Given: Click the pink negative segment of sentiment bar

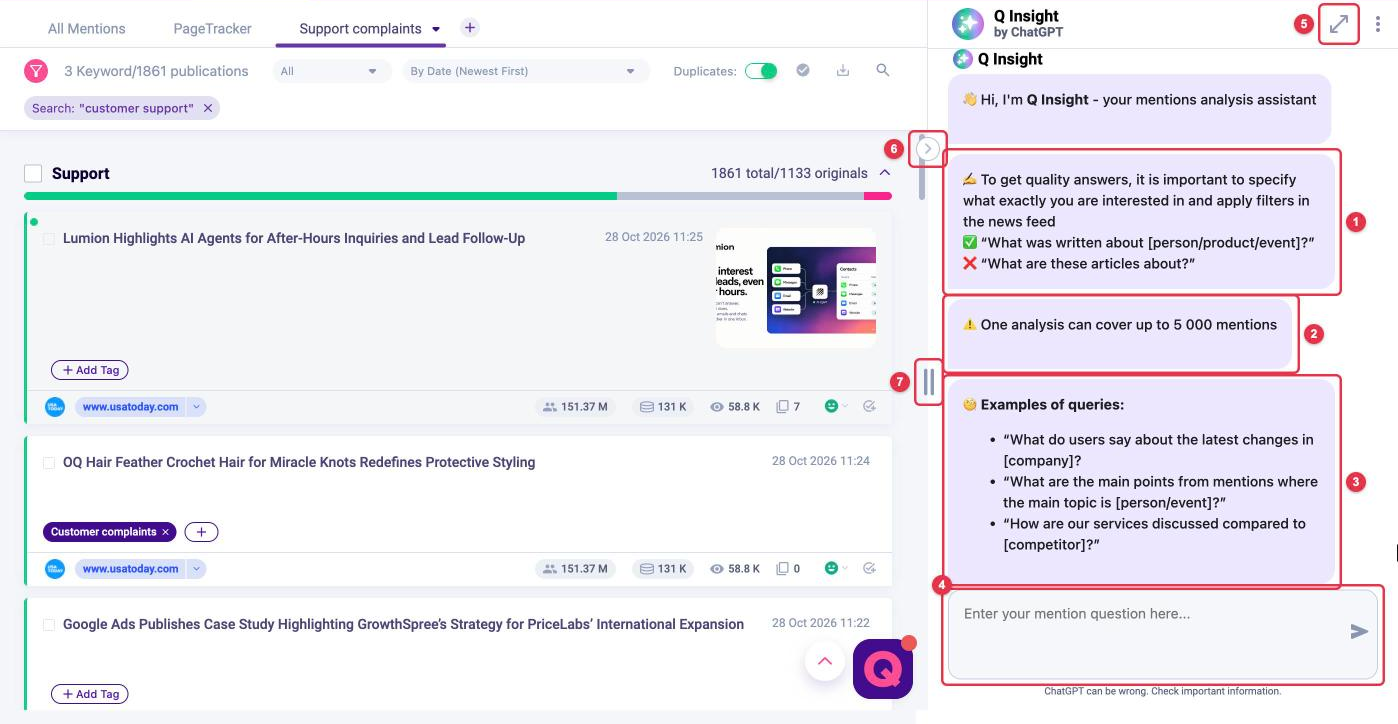Looking at the screenshot, I should 878,196.
